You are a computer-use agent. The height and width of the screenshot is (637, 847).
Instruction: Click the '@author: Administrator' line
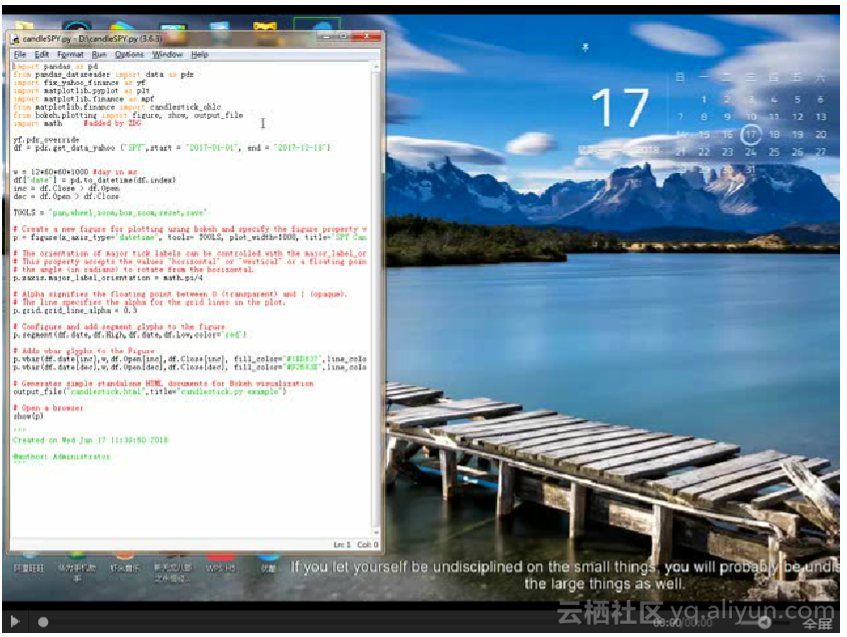(62, 457)
